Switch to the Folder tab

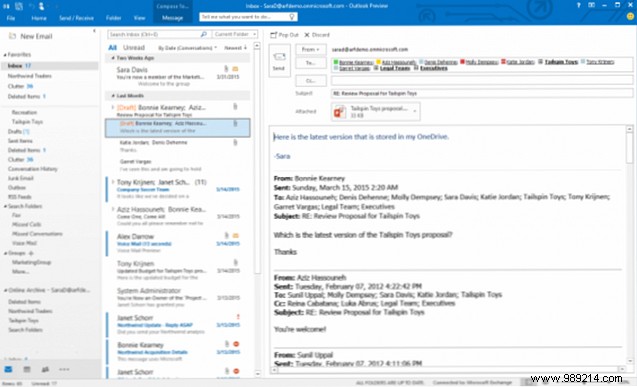tap(113, 18)
